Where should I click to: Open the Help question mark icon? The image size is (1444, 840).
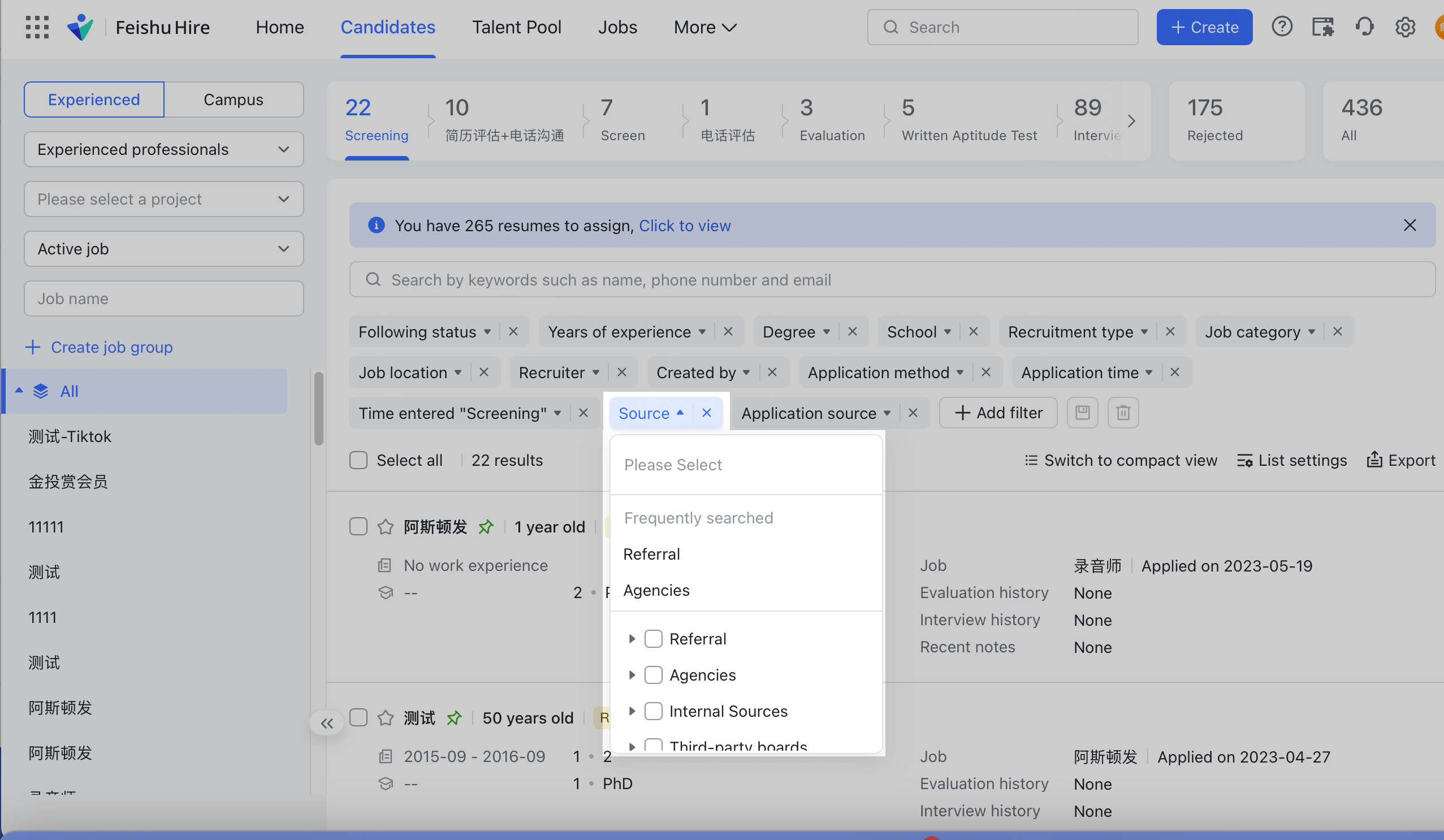click(1282, 27)
